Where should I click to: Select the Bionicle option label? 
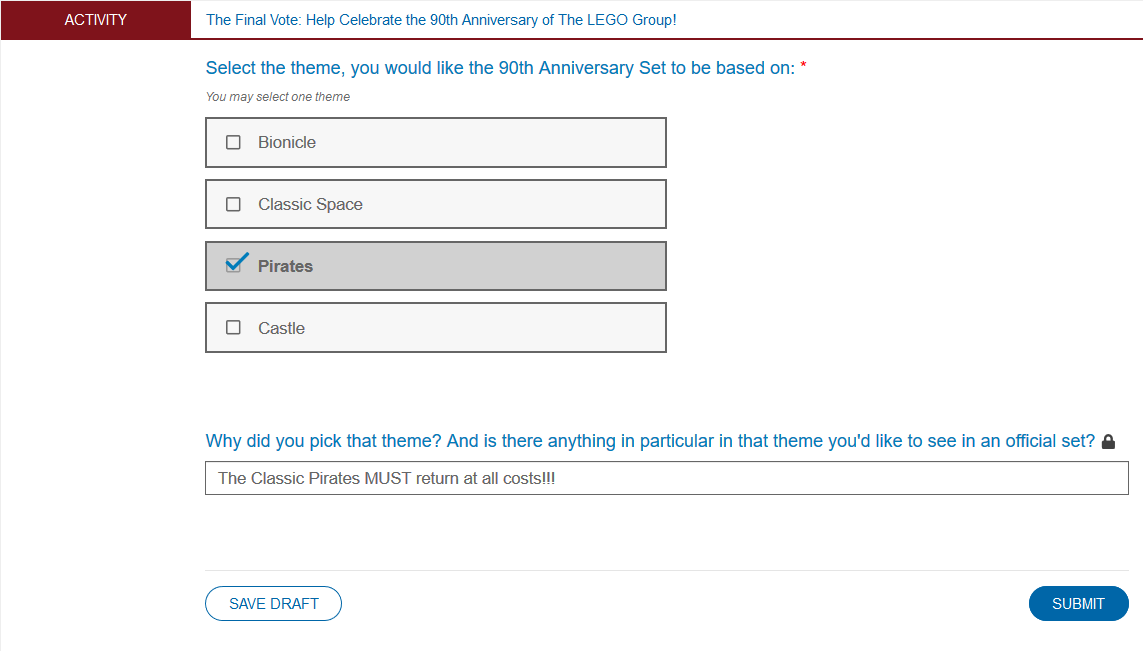[x=287, y=143]
